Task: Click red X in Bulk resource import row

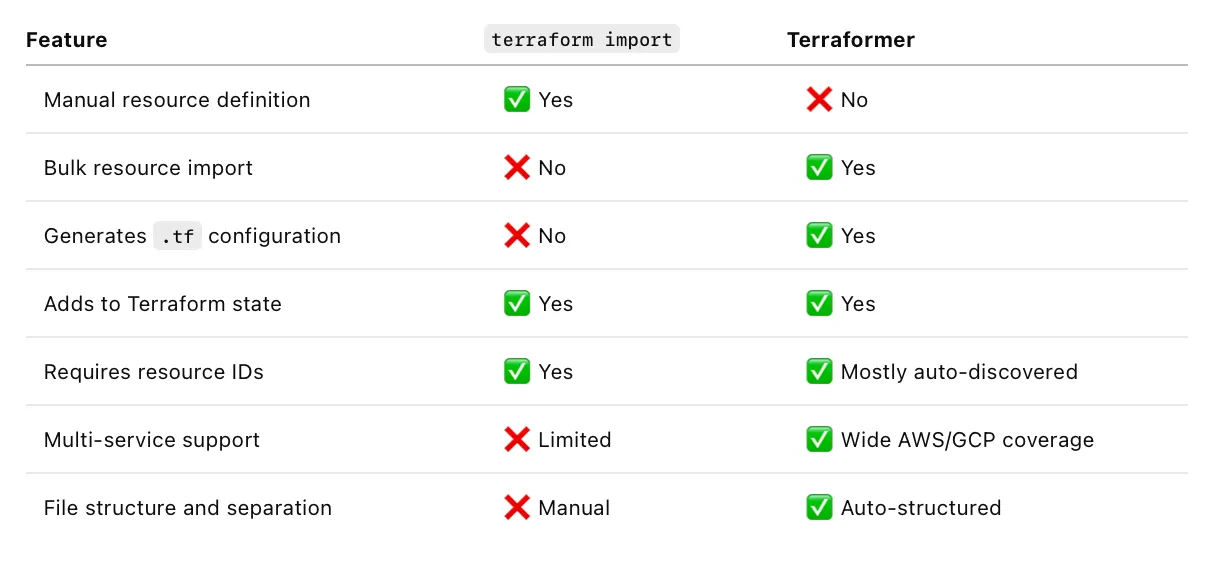Action: 517,168
